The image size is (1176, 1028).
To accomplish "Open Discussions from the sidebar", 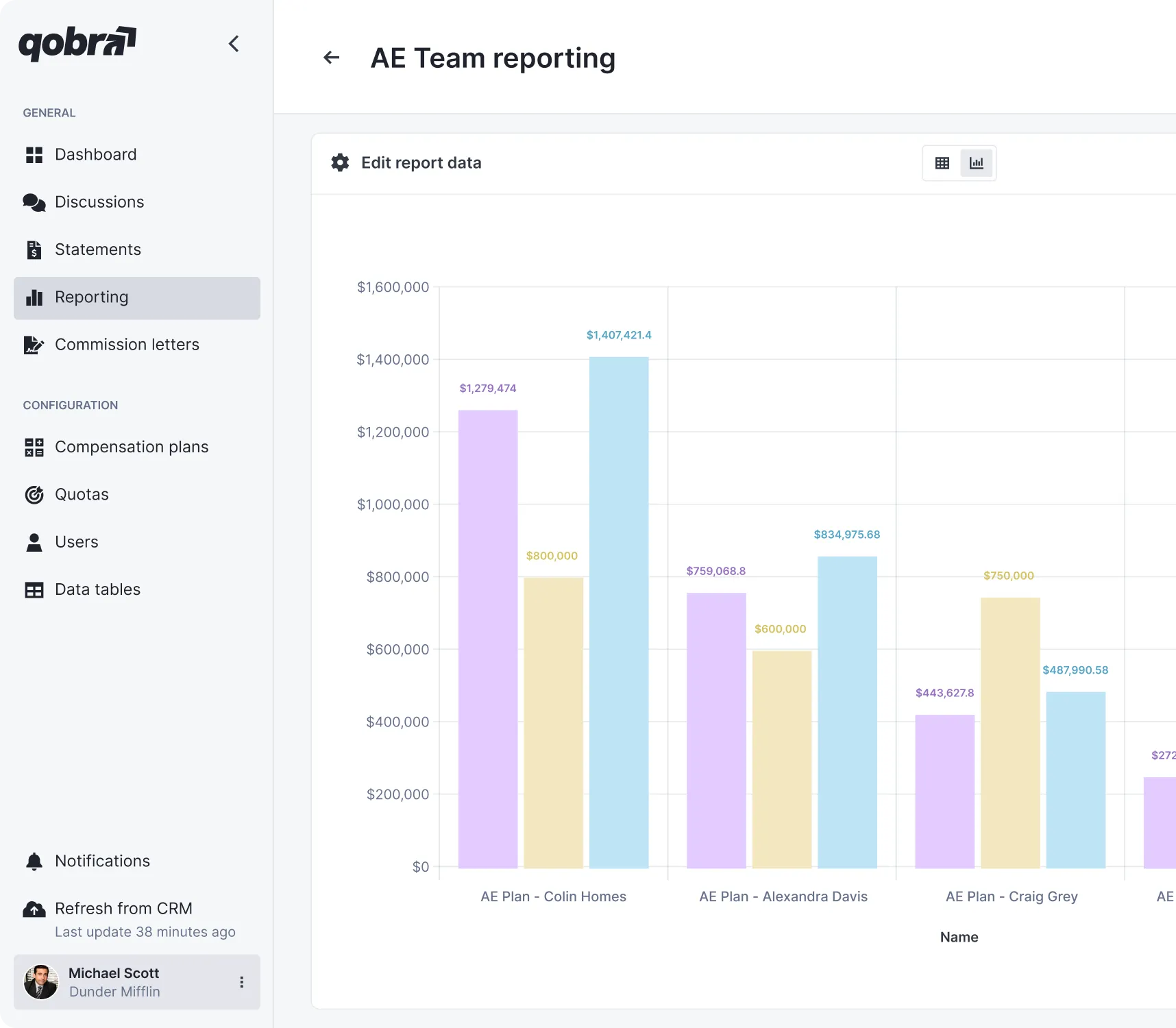I will point(99,201).
